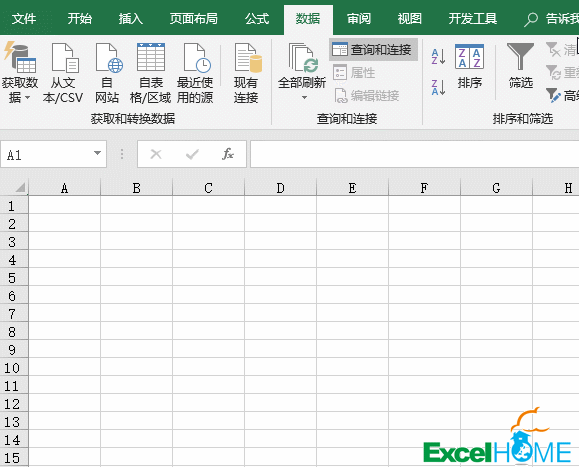Sort descending Z to A
The image size is (579, 467).
point(438,87)
